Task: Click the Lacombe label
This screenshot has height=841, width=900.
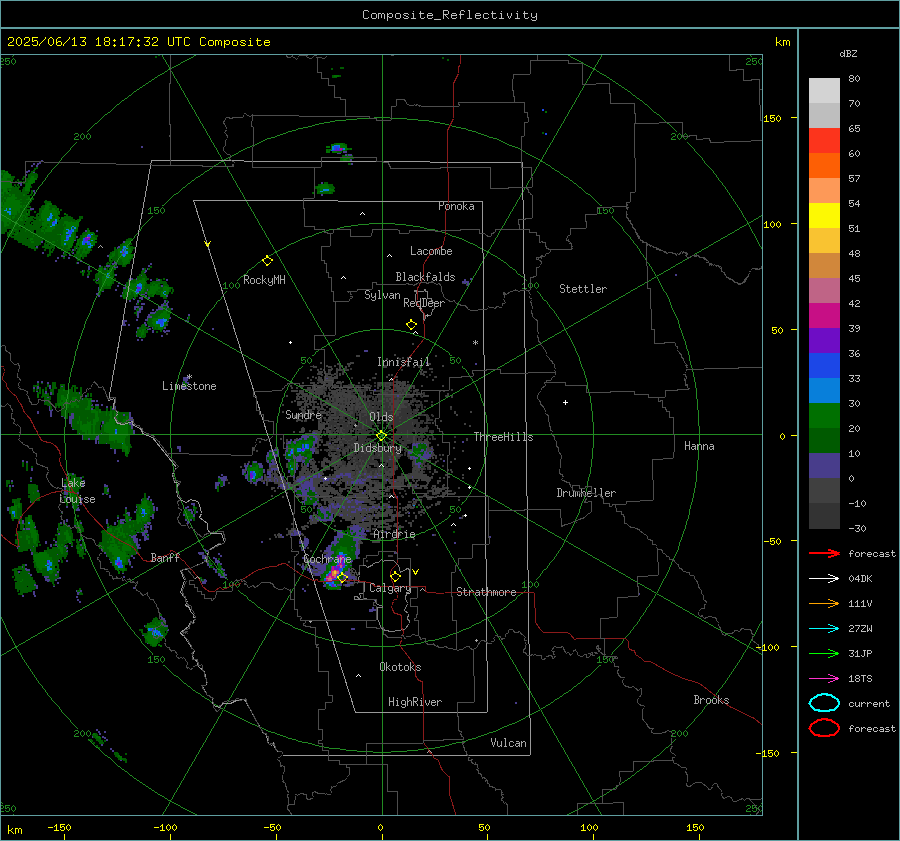Action: click(x=431, y=251)
